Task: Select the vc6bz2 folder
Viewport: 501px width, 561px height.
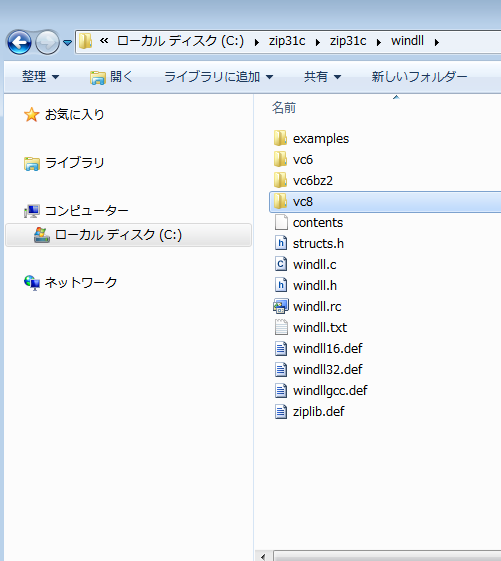Action: point(313,181)
